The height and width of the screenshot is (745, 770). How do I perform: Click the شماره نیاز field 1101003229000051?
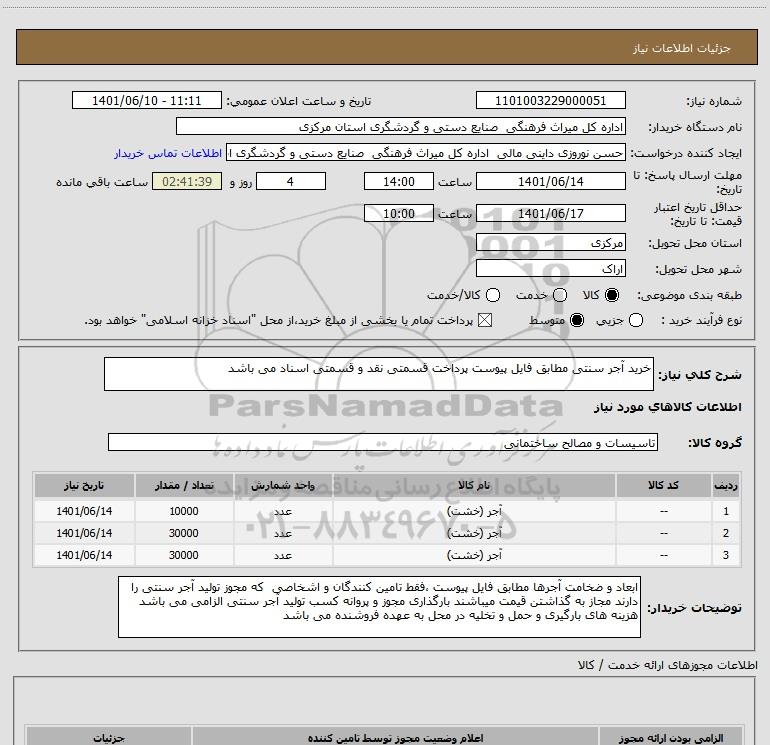pyautogui.click(x=550, y=101)
